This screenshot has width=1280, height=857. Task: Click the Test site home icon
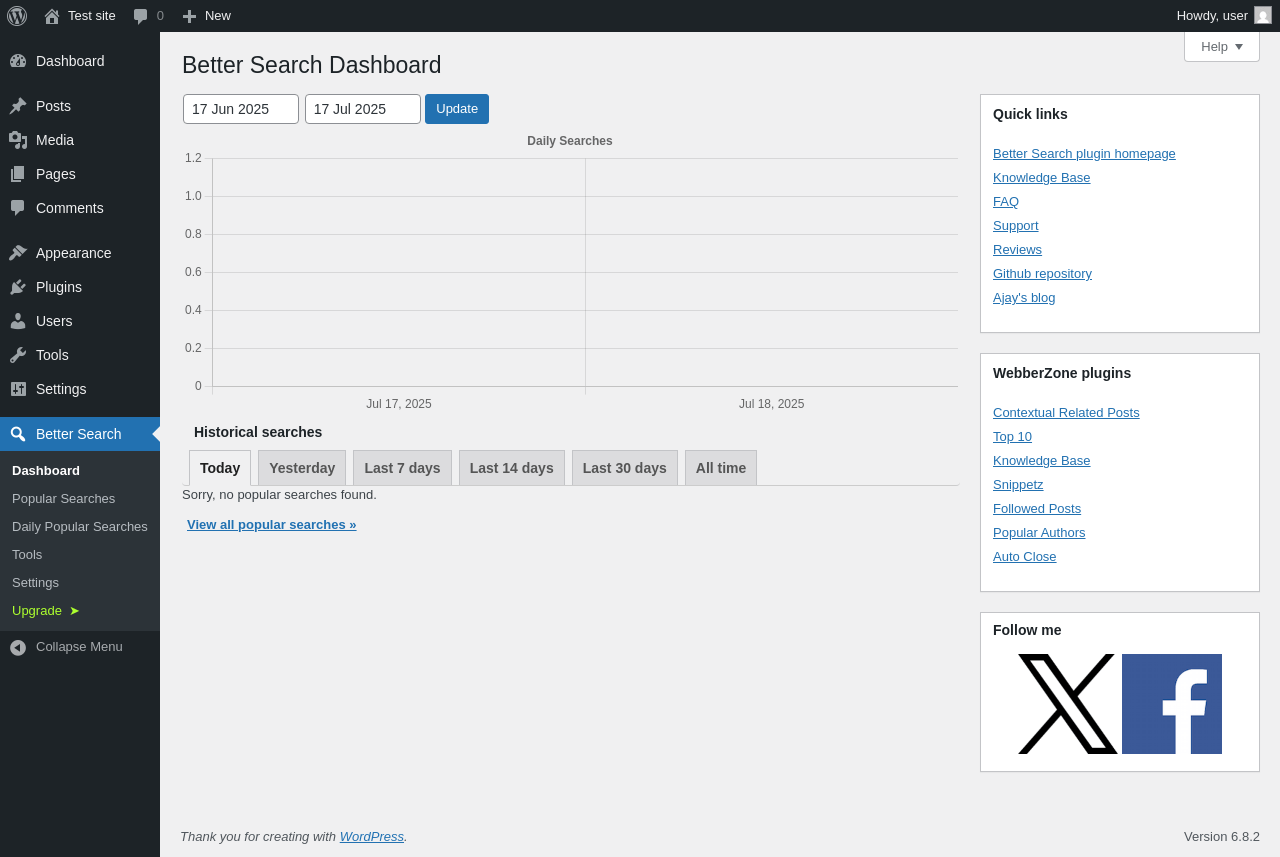pyautogui.click(x=52, y=16)
